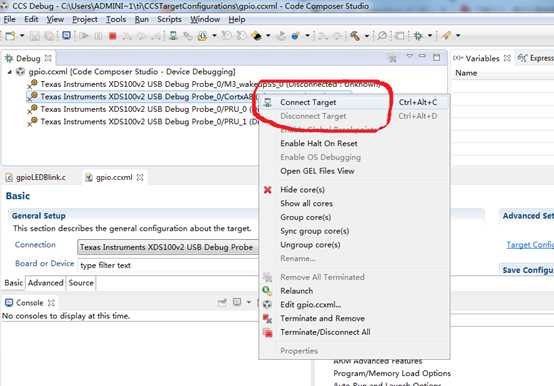Choose Hide core(s) in the context menu

click(354, 190)
